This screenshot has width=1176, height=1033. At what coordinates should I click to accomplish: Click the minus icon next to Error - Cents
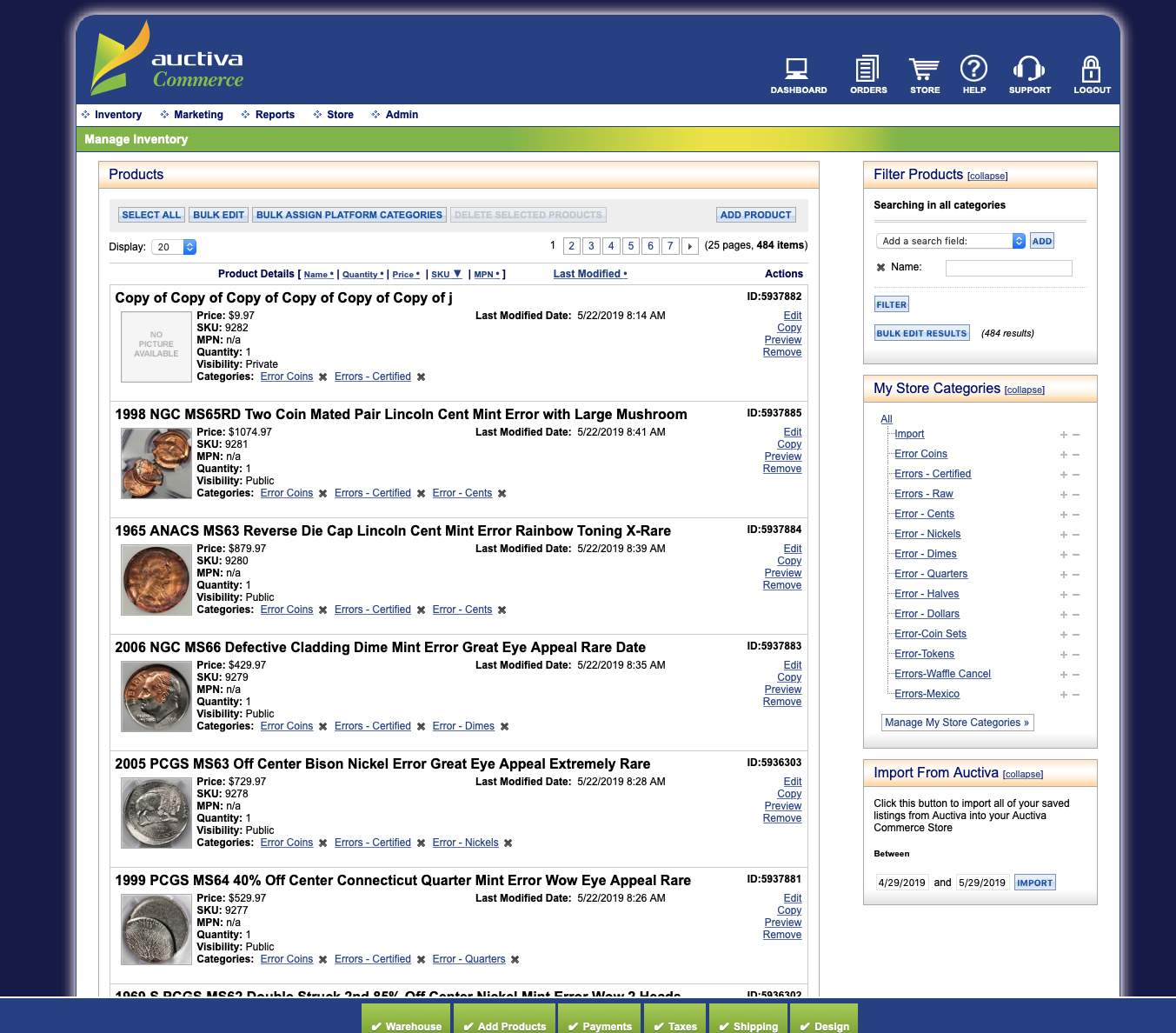click(x=1076, y=515)
